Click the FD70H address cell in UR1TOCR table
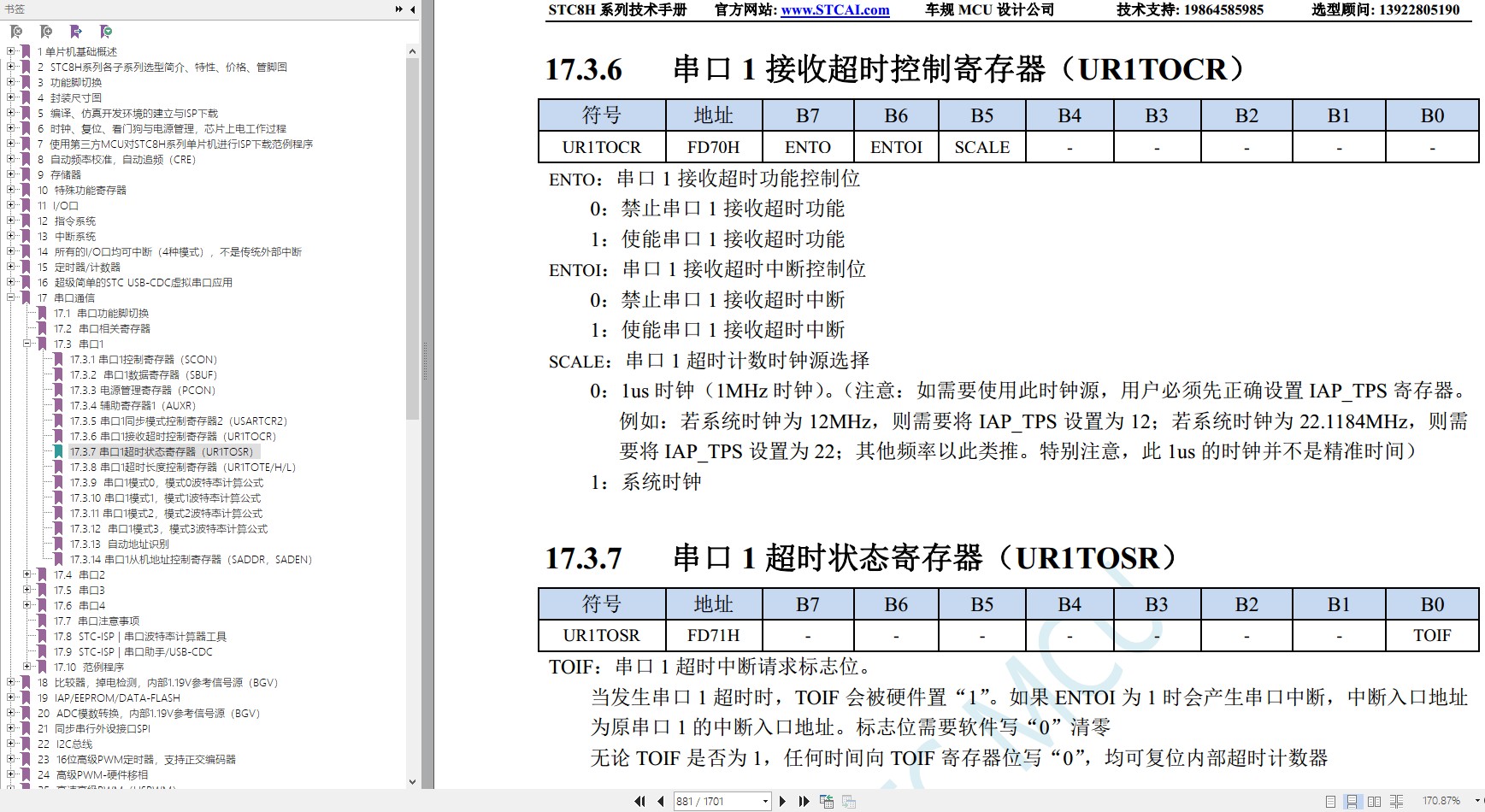This screenshot has width=1485, height=812. (713, 147)
